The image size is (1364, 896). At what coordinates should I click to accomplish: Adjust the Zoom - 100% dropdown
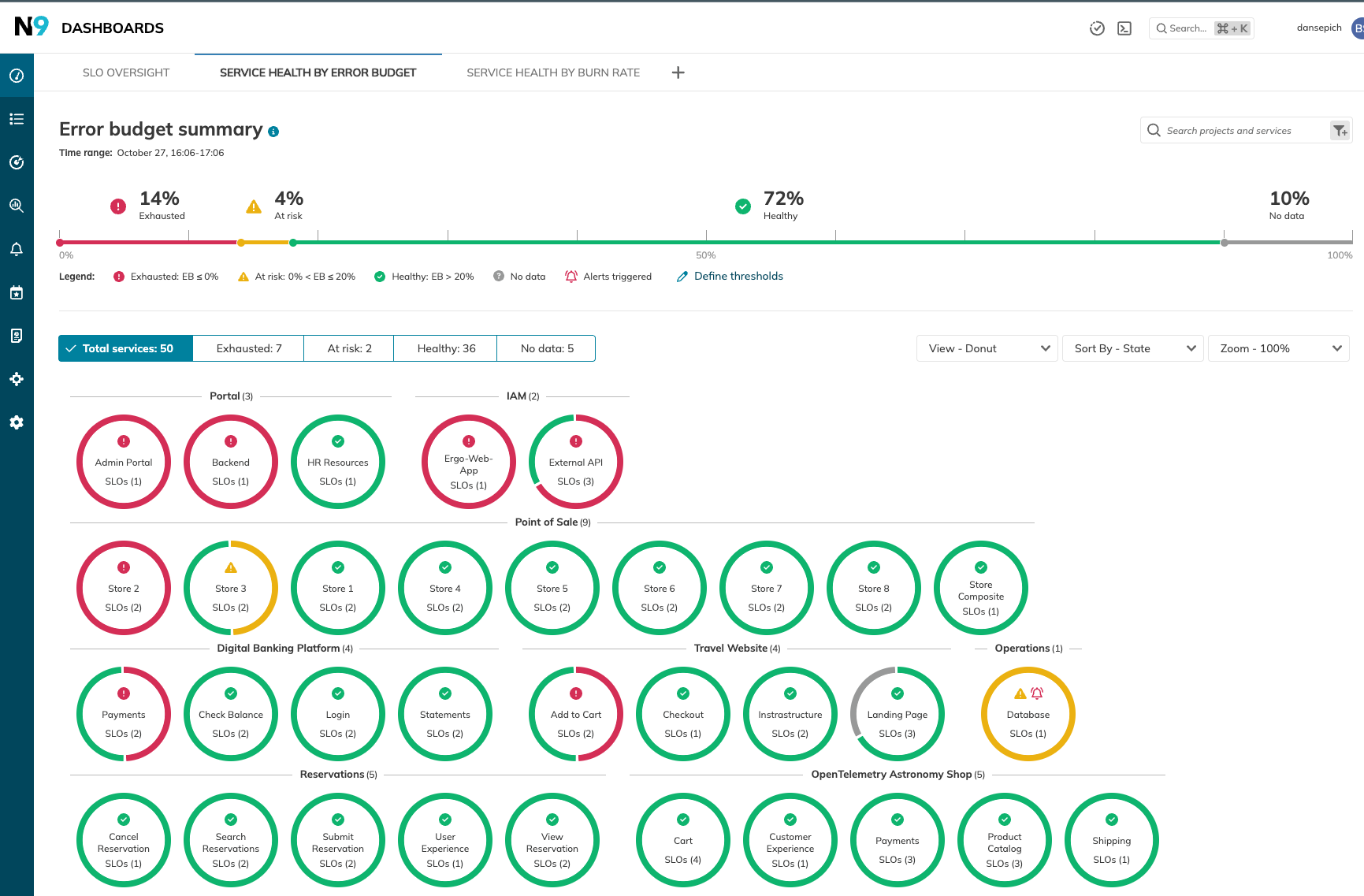[1278, 348]
